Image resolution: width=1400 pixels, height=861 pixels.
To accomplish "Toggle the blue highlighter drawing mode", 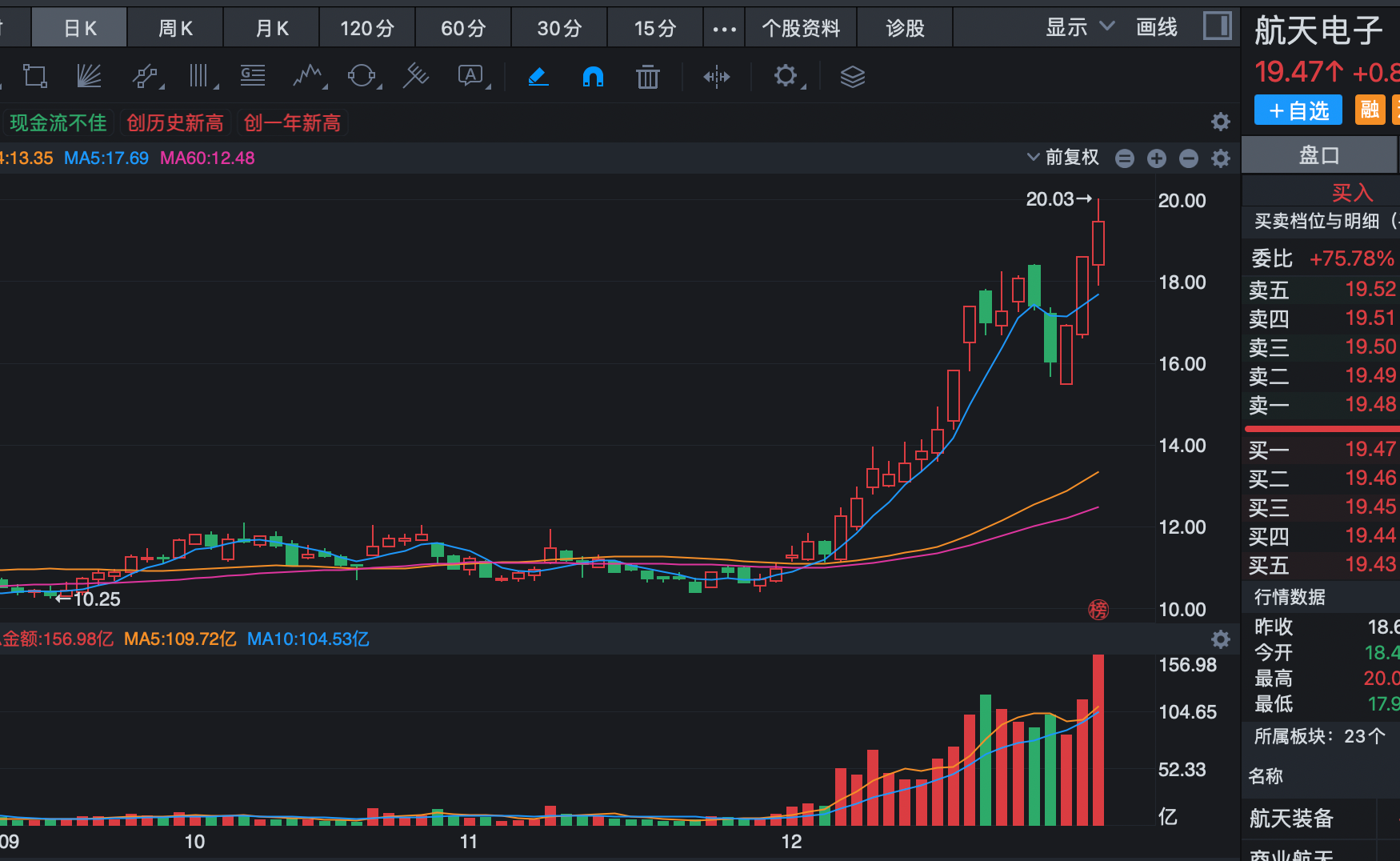I will coord(538,77).
